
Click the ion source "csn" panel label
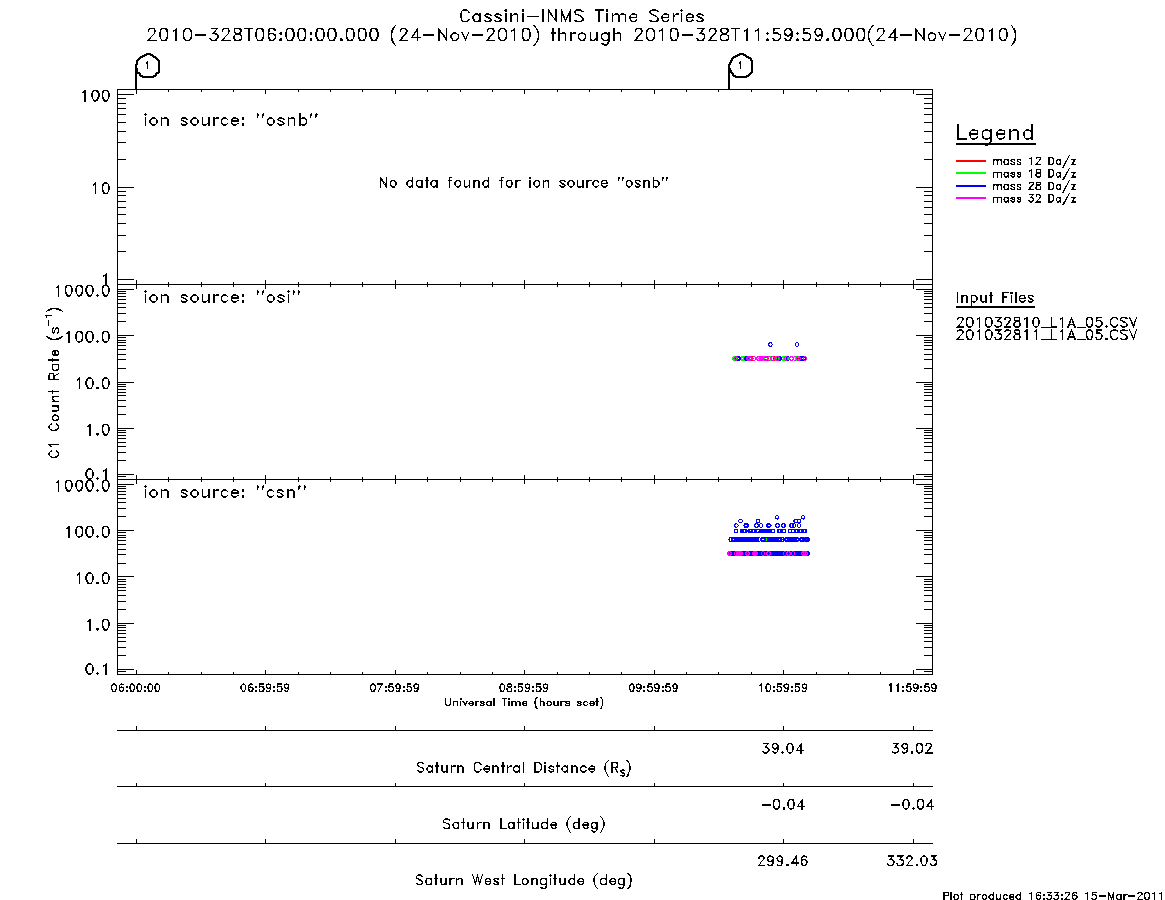tap(225, 492)
